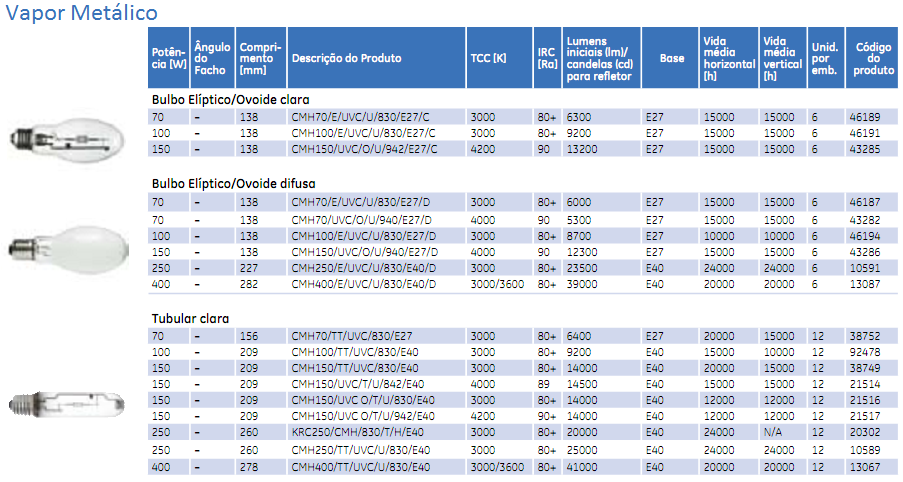Click the clear elliptical bulb lamp image
903x482 pixels.
(x=67, y=139)
